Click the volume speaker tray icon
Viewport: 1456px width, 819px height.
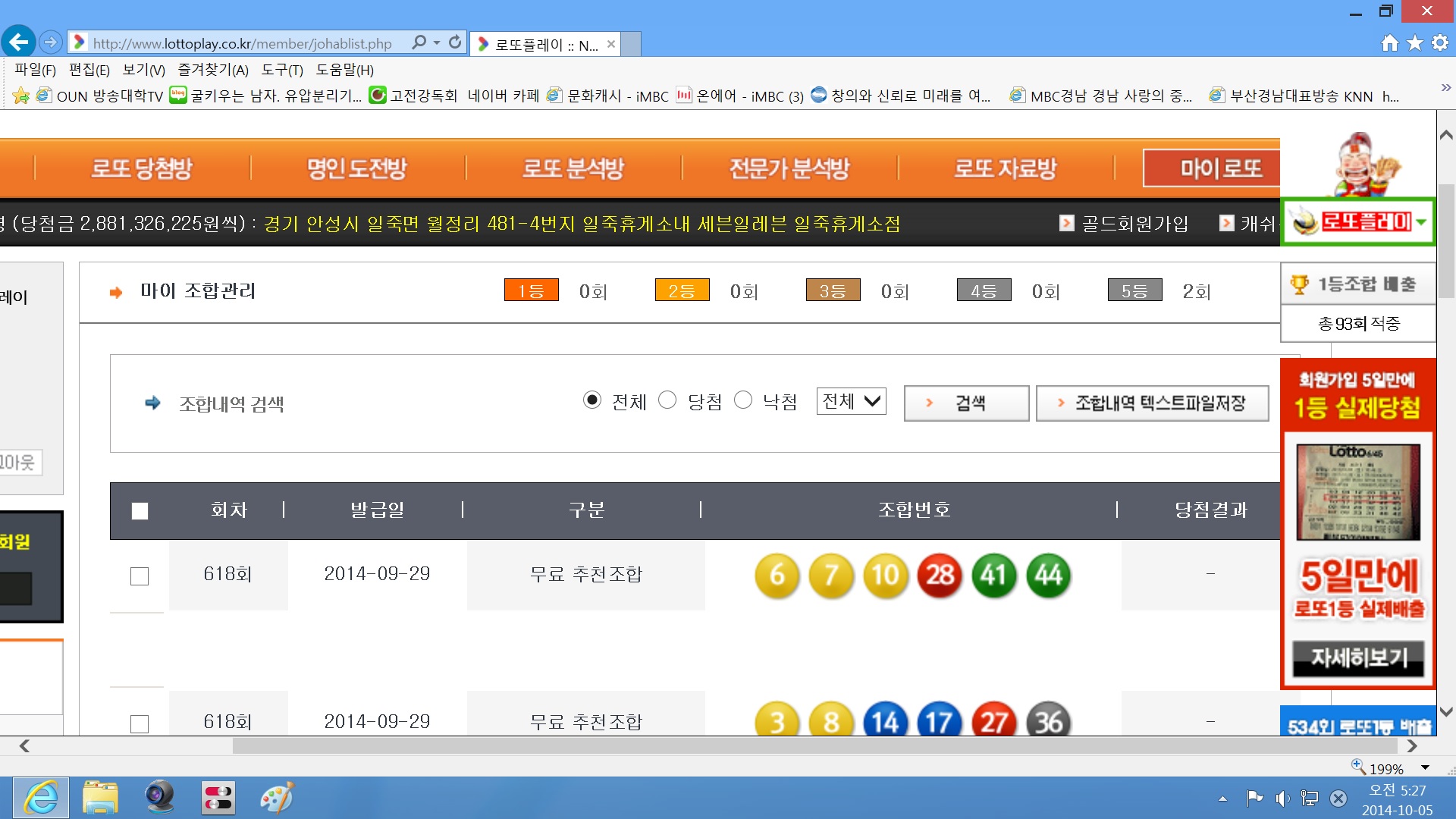tap(1282, 798)
